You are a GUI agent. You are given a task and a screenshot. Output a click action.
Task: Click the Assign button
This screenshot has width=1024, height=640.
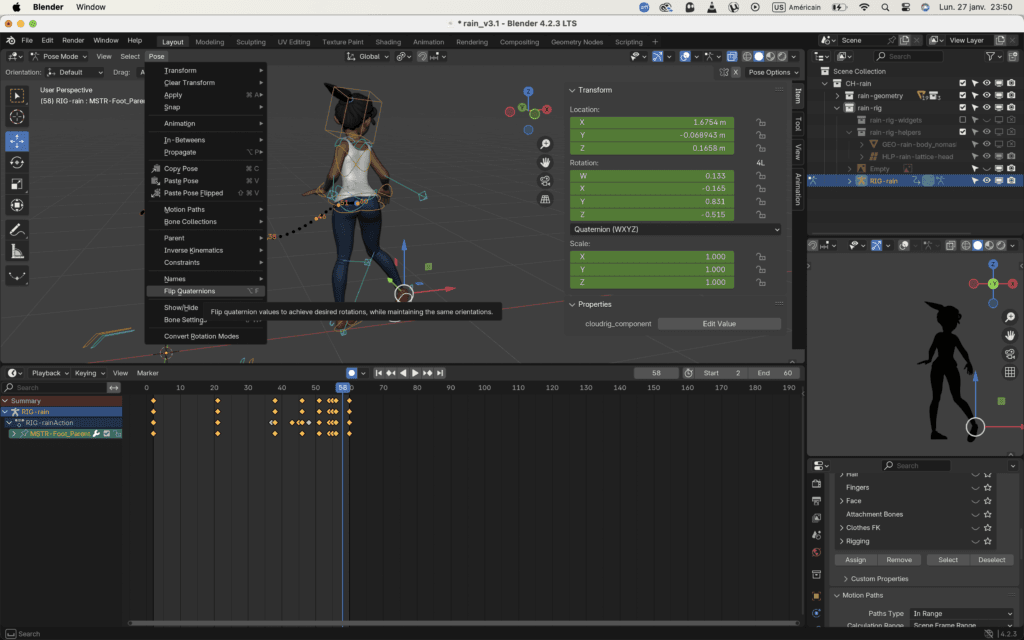click(x=856, y=560)
